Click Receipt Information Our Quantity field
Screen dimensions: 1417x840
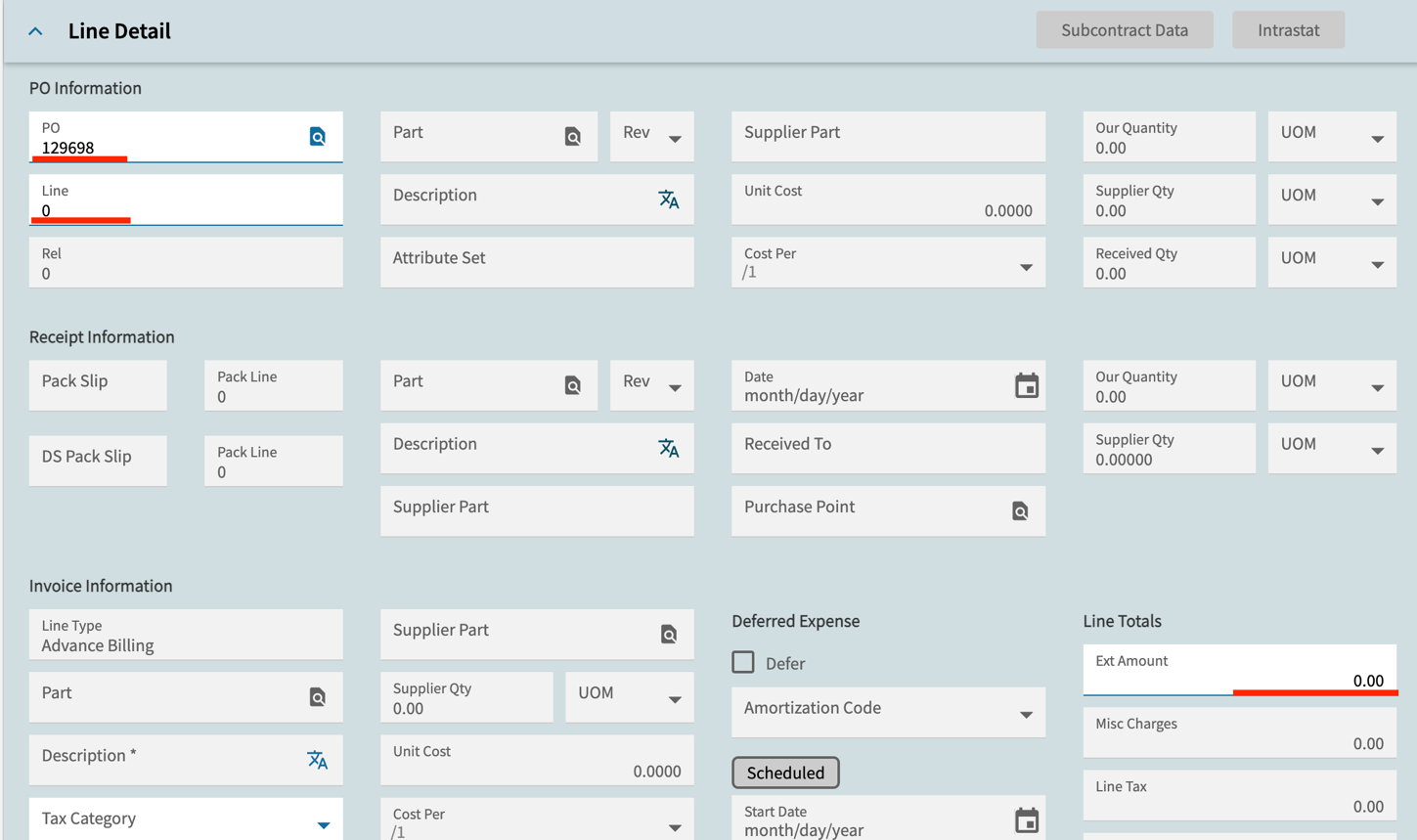(x=1170, y=385)
